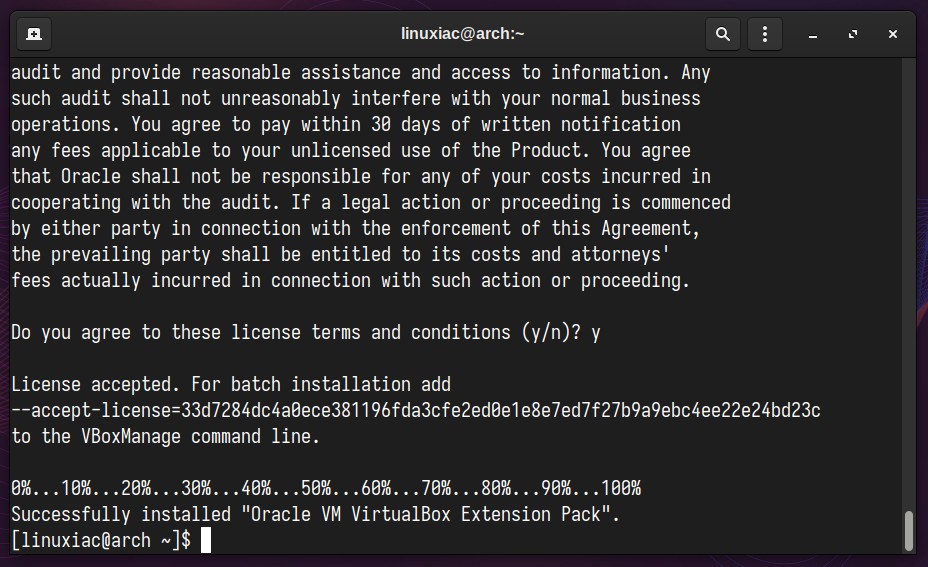928x567 pixels.
Task: Click the Successfully installed message line
Action: coord(315,514)
